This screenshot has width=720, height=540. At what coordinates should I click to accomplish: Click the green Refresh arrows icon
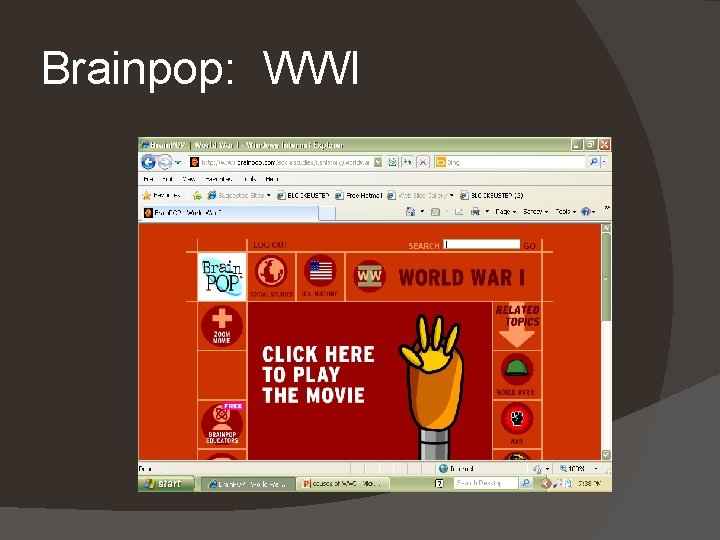407,162
